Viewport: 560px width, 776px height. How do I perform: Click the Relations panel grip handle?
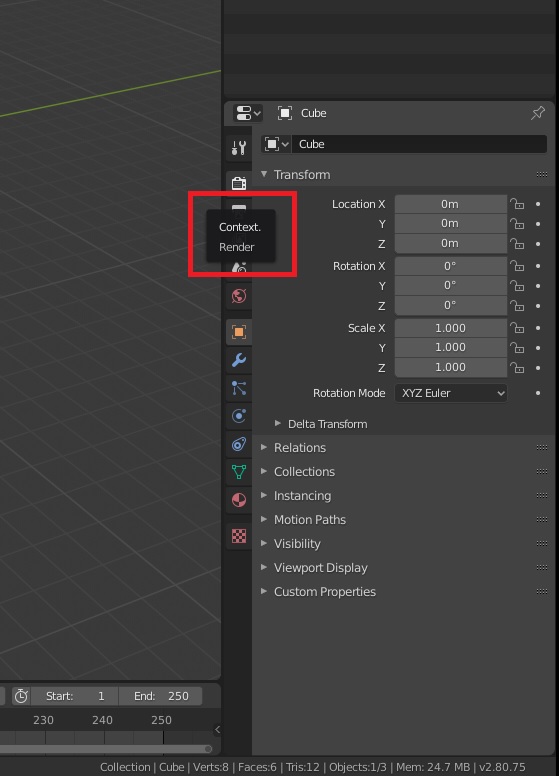point(542,447)
